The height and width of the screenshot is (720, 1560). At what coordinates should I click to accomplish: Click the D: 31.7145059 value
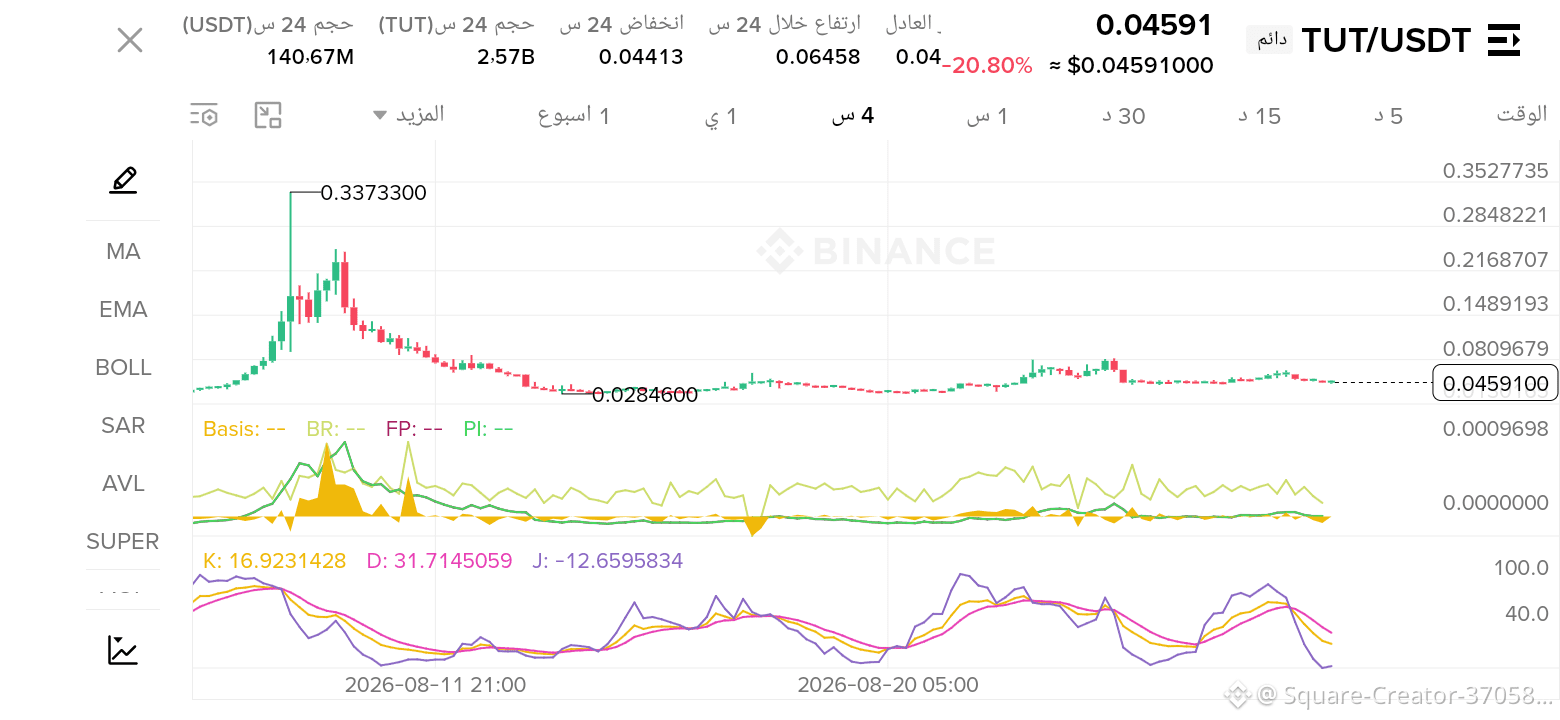[439, 561]
